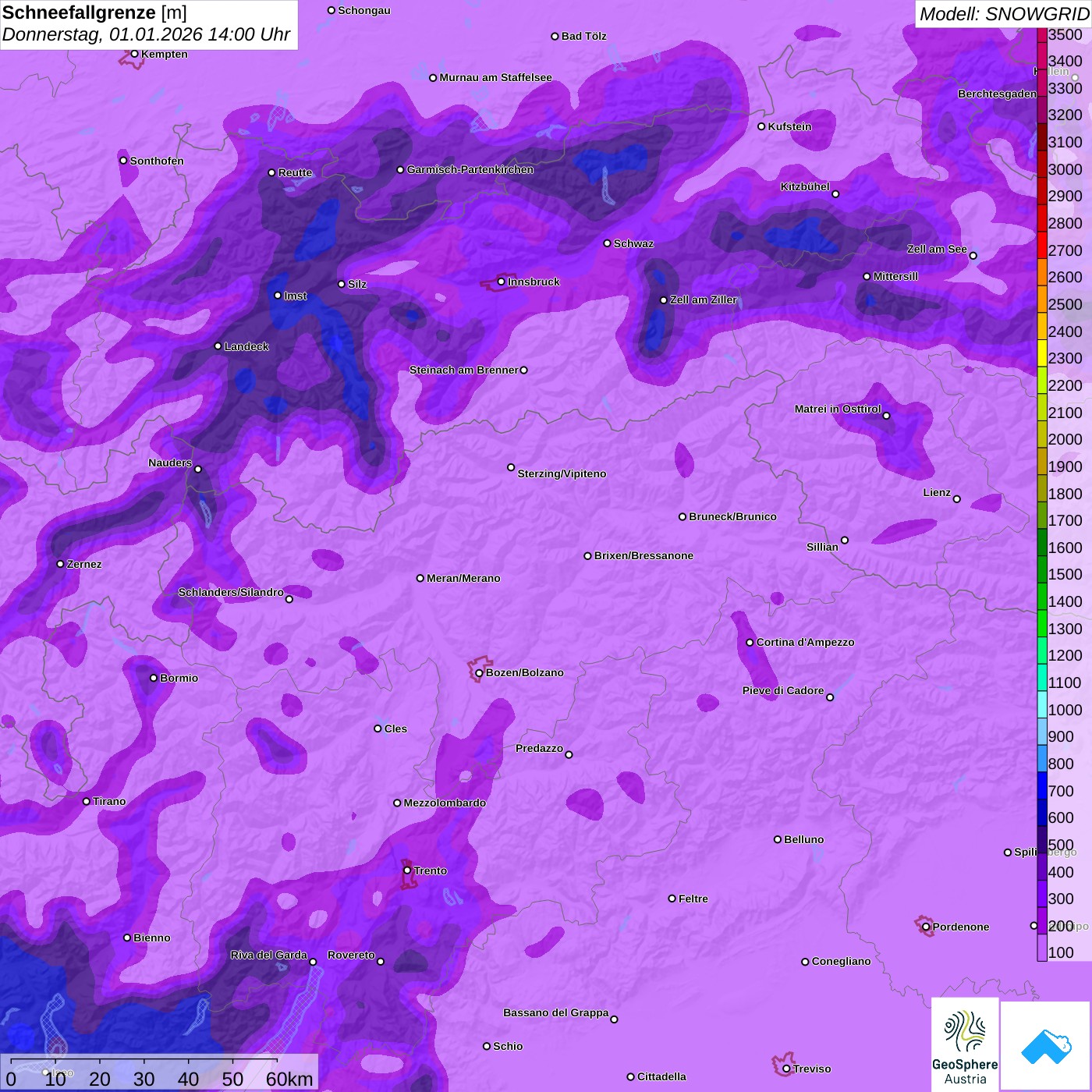Click the Pordenone marker dot
The image size is (1092, 1092).
926,927
